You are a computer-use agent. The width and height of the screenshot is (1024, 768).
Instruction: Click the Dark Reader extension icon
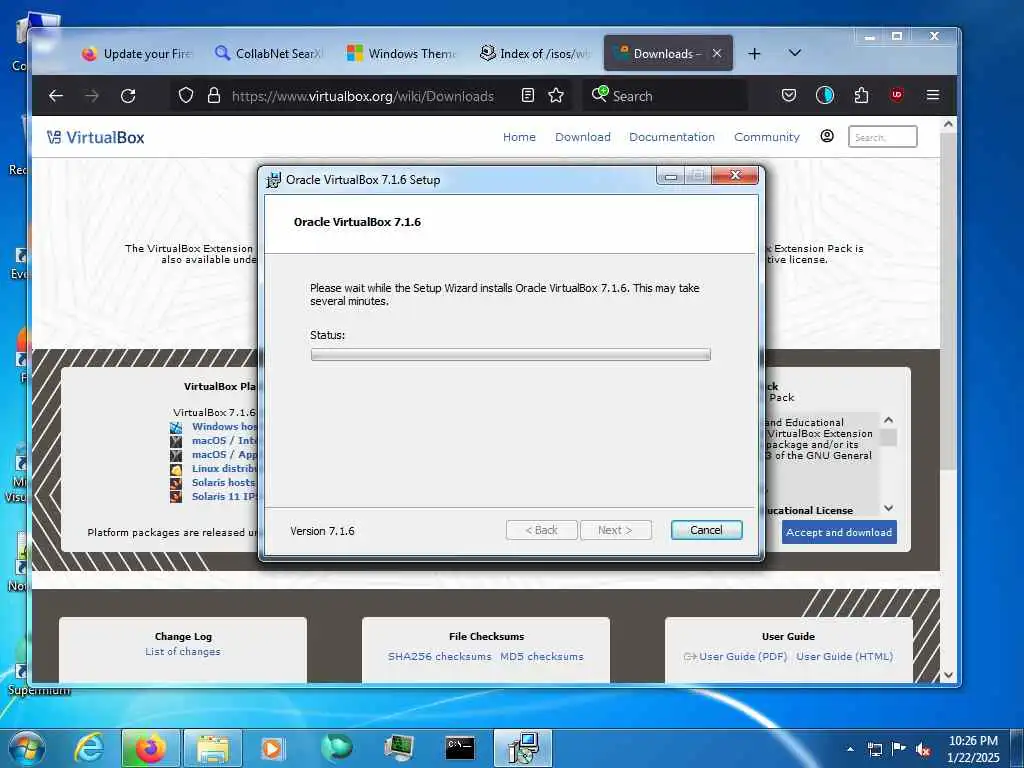[x=825, y=96]
